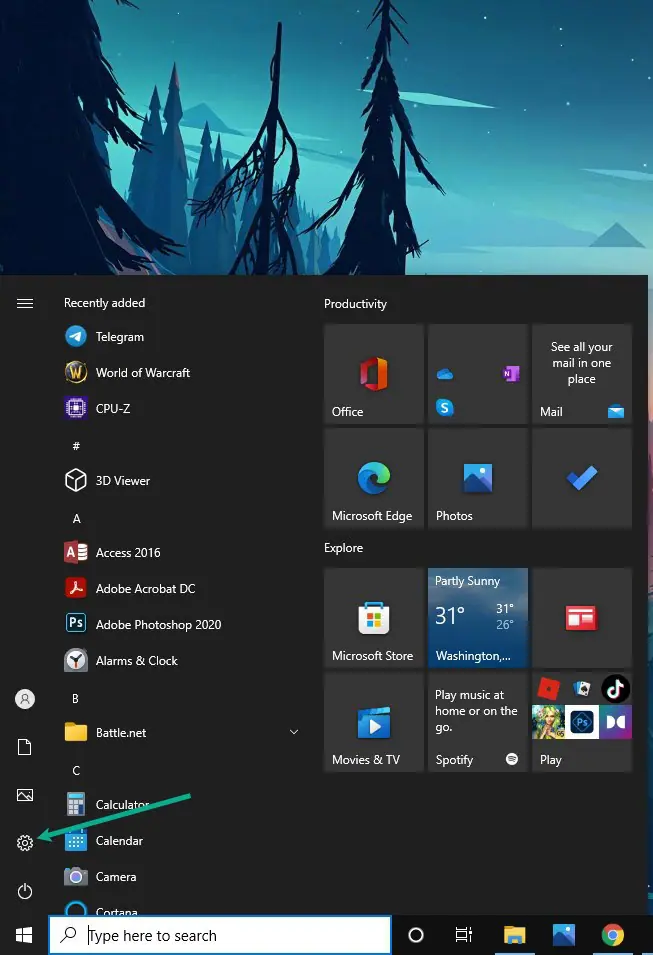The height and width of the screenshot is (955, 653).
Task: Click the letter B section header
Action: pyautogui.click(x=76, y=698)
